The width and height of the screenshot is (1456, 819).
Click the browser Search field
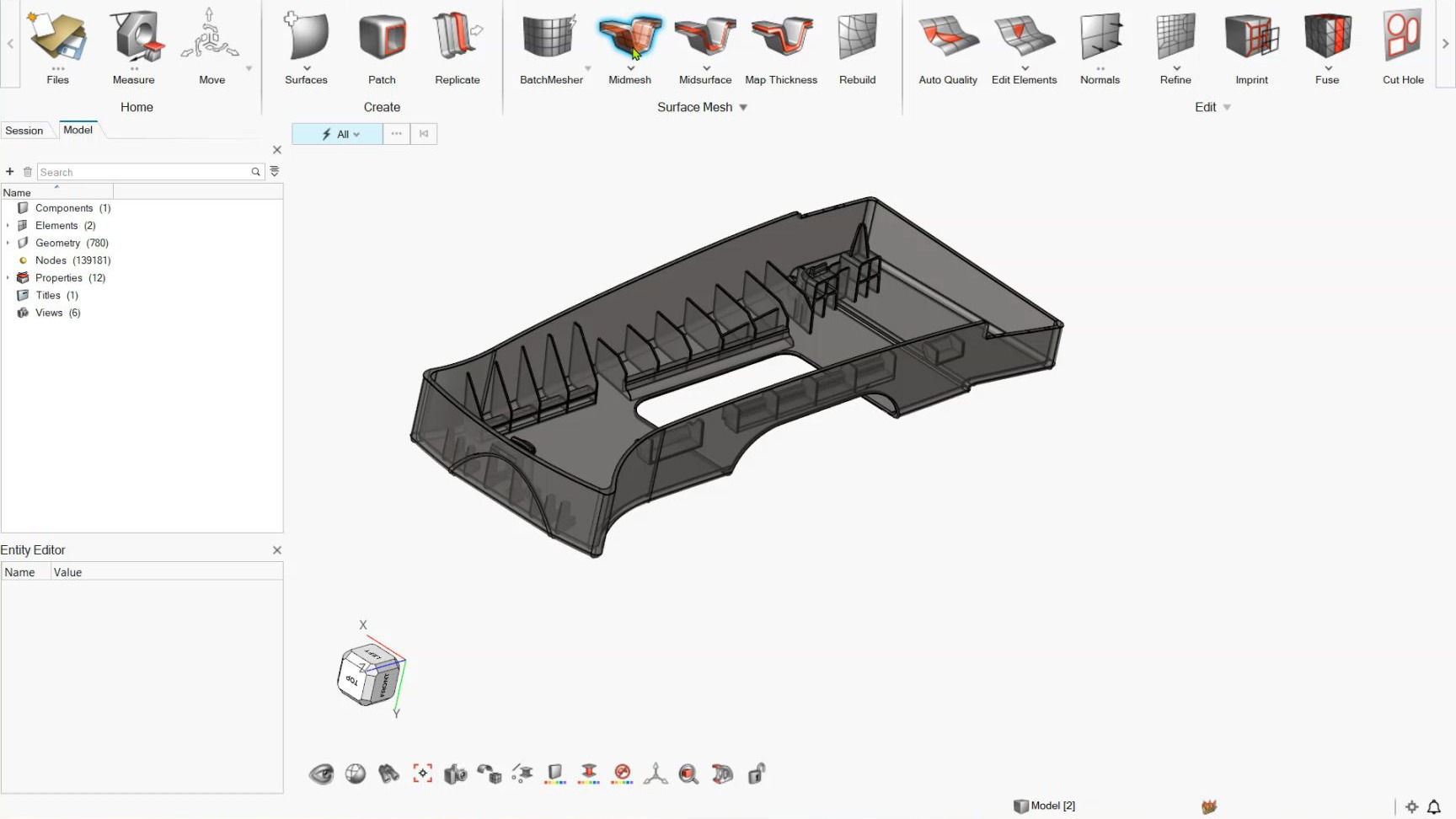(x=150, y=172)
